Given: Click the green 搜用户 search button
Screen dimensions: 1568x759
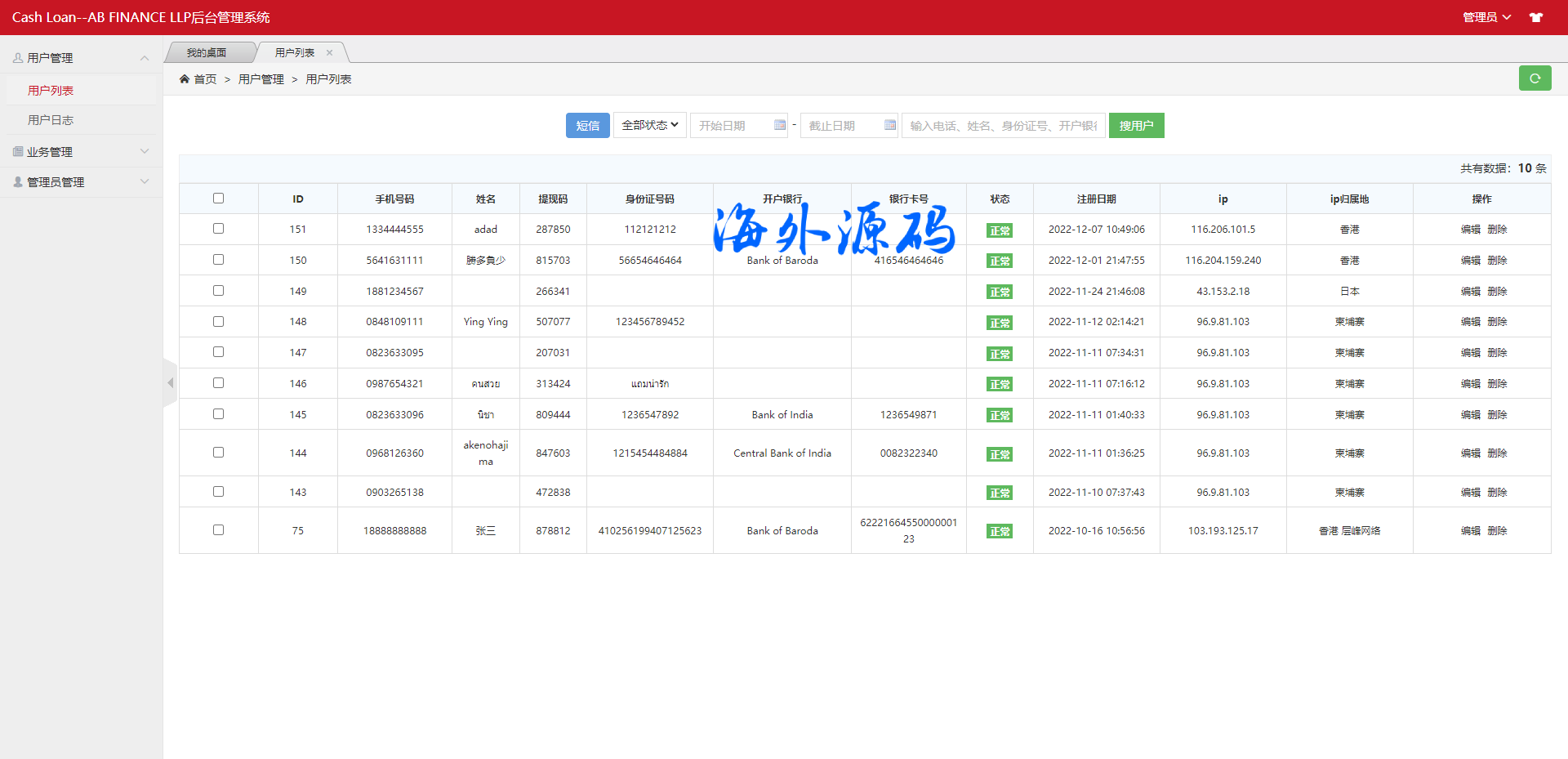Looking at the screenshot, I should (x=1136, y=126).
